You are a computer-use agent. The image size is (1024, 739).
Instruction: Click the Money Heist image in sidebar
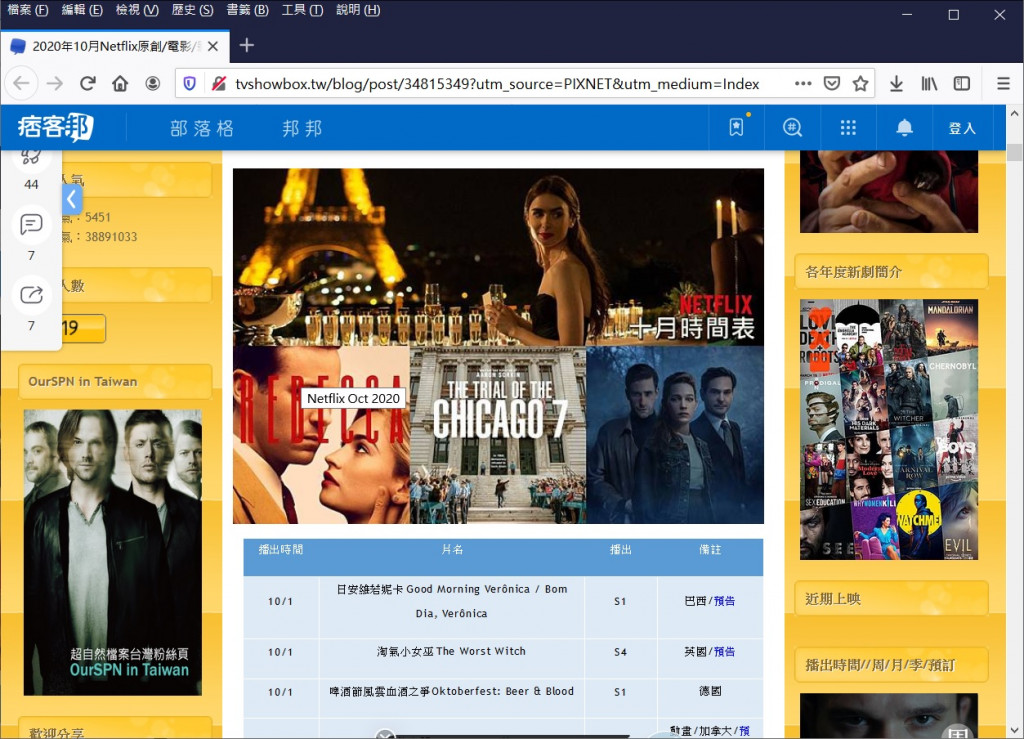click(x=889, y=191)
